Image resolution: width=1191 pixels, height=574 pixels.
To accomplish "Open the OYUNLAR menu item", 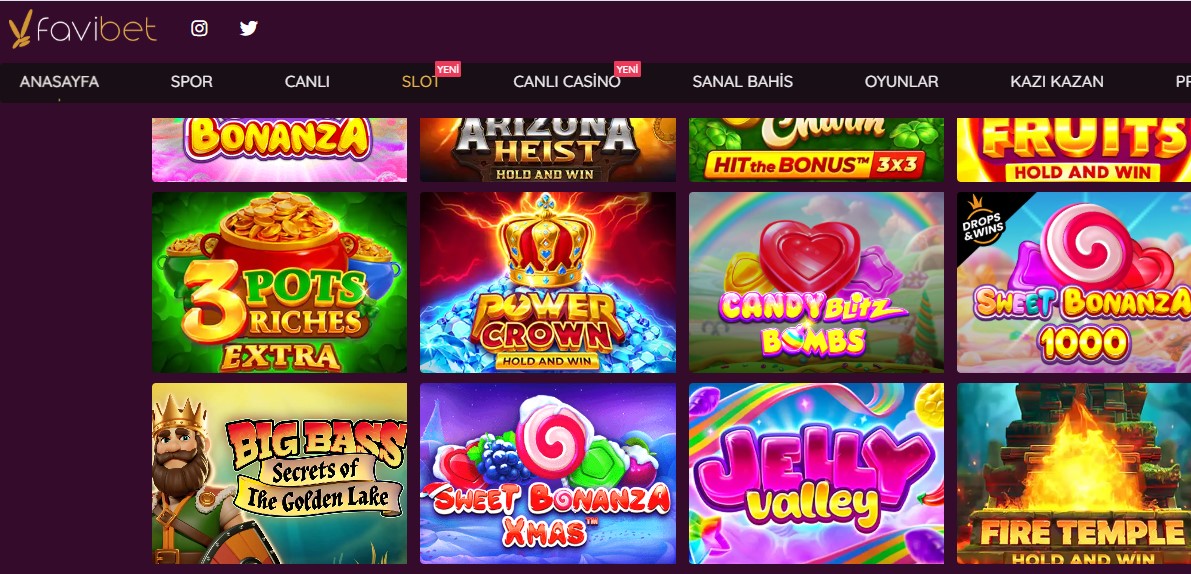I will (902, 82).
